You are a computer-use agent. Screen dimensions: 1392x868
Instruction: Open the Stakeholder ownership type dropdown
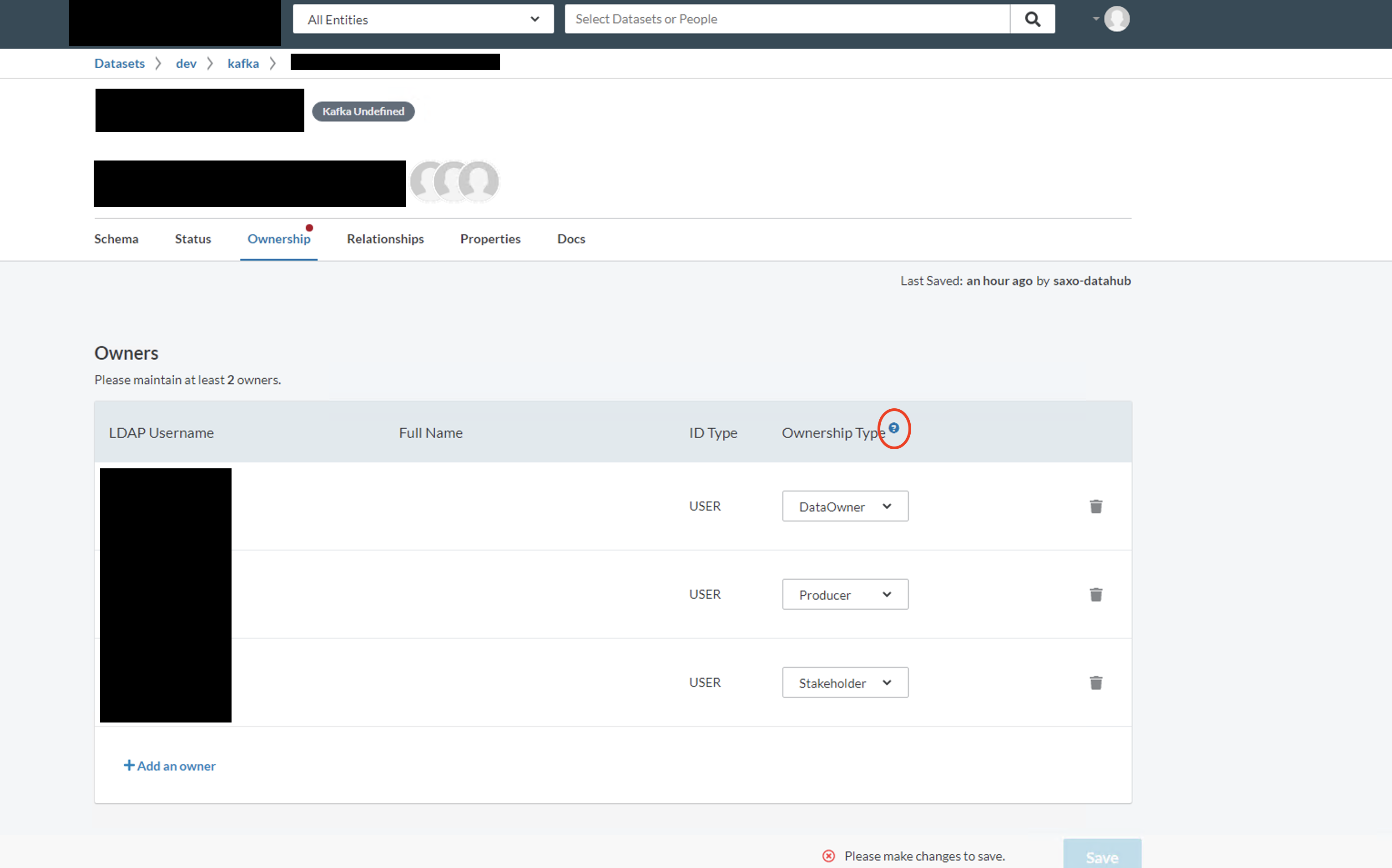click(845, 682)
